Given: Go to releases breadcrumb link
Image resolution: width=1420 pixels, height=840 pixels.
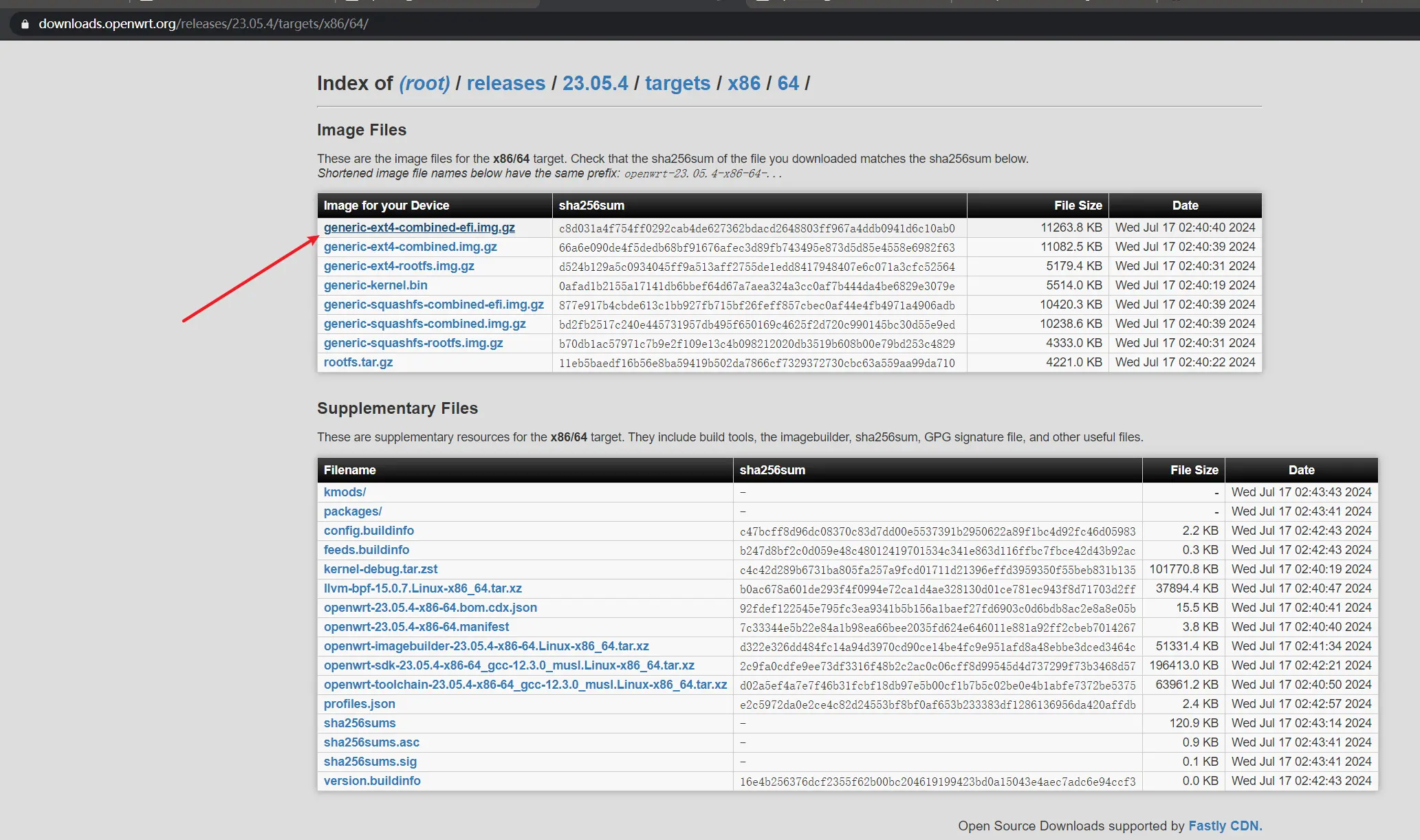Looking at the screenshot, I should click(505, 83).
